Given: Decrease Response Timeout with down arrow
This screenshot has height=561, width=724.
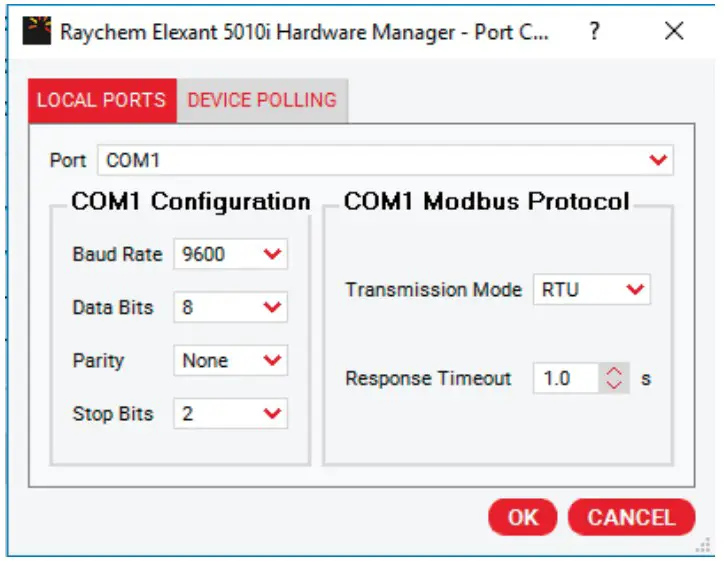Looking at the screenshot, I should (x=615, y=386).
